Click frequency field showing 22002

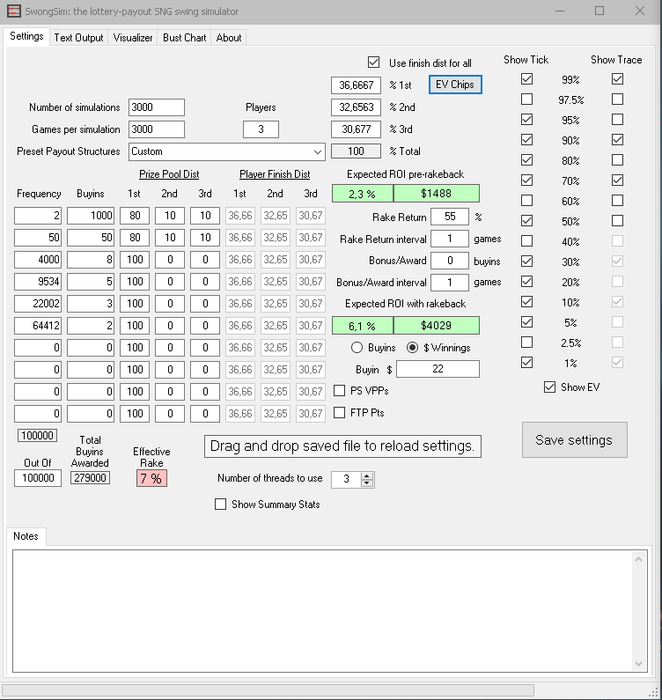point(38,304)
